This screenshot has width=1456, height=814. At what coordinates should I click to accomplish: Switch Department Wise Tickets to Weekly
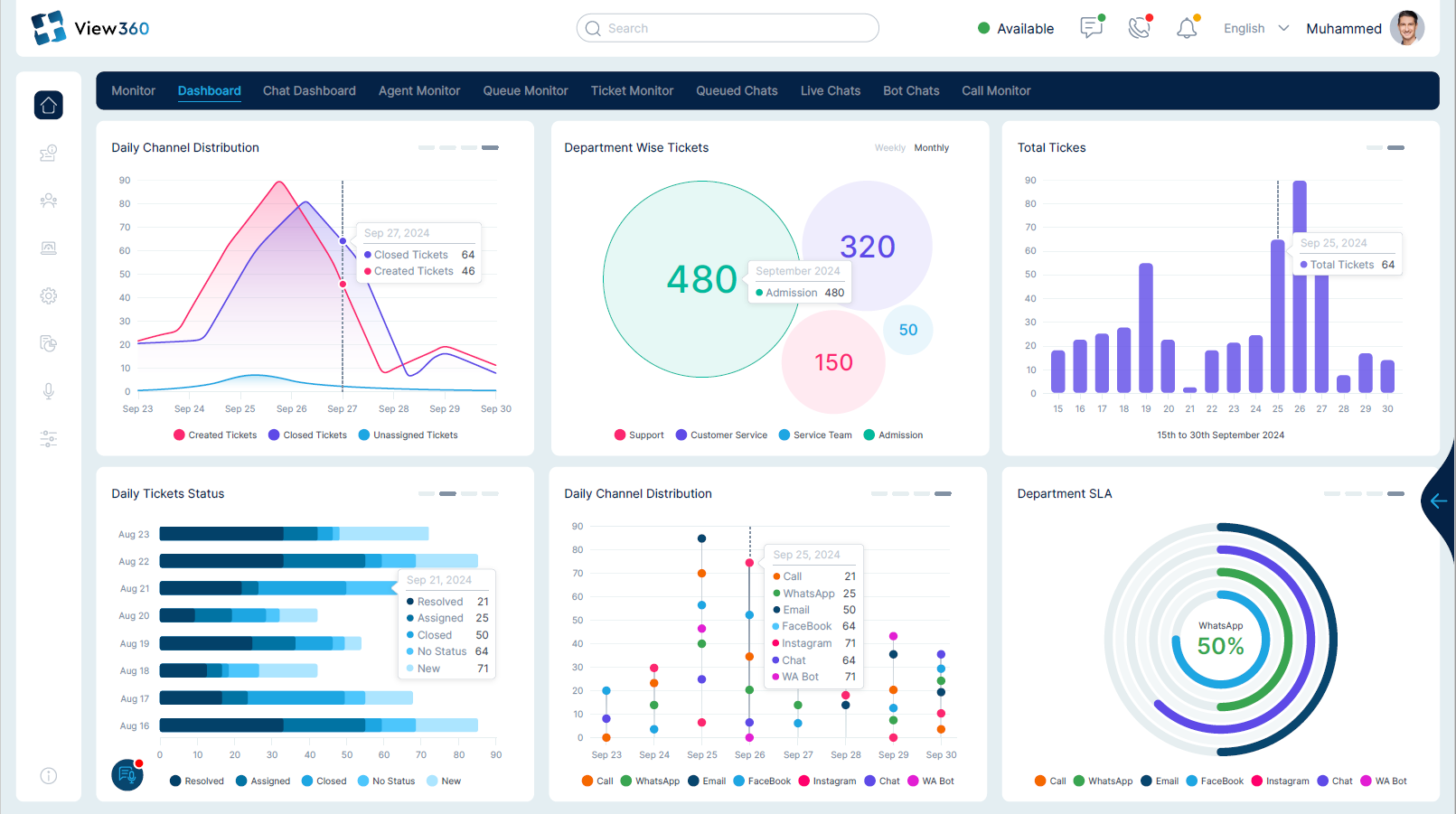tap(889, 147)
